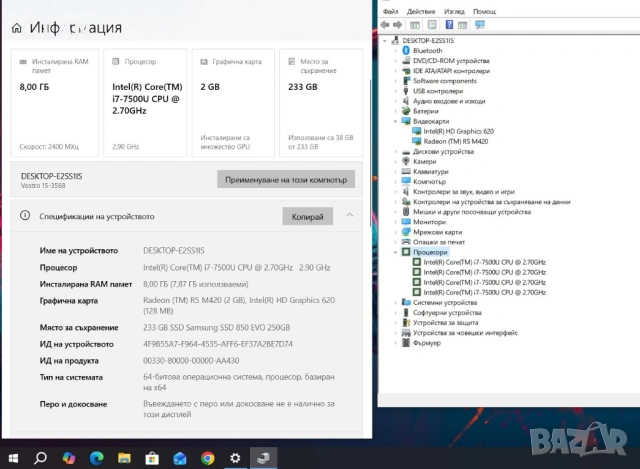The image size is (640, 469).
Task: Select Клавиатури node in device tree
Action: tap(431, 172)
